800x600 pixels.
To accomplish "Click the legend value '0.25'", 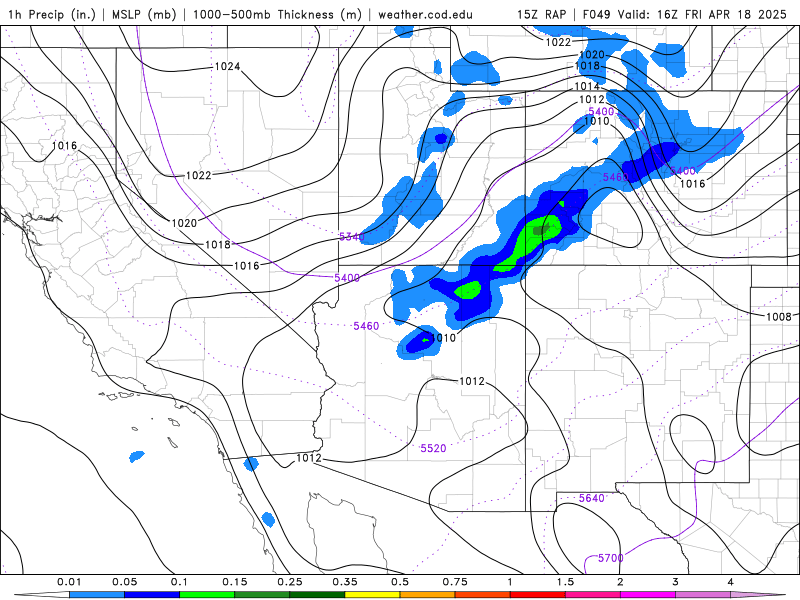I will pos(290,582).
